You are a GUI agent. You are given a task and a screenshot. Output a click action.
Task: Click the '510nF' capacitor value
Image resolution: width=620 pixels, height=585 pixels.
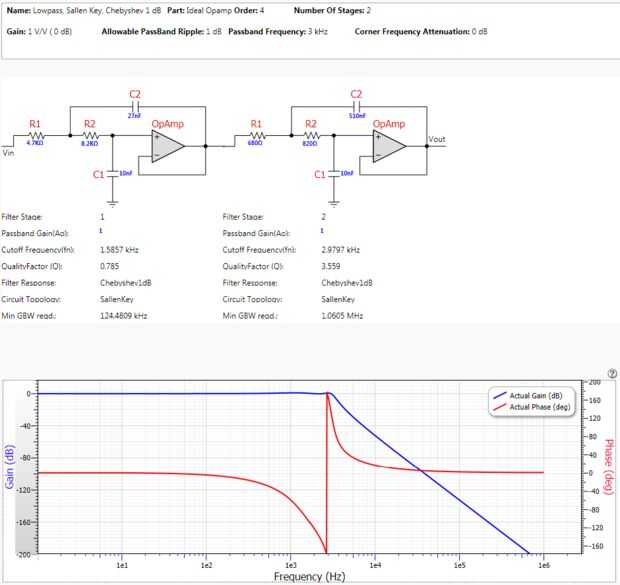tap(357, 116)
